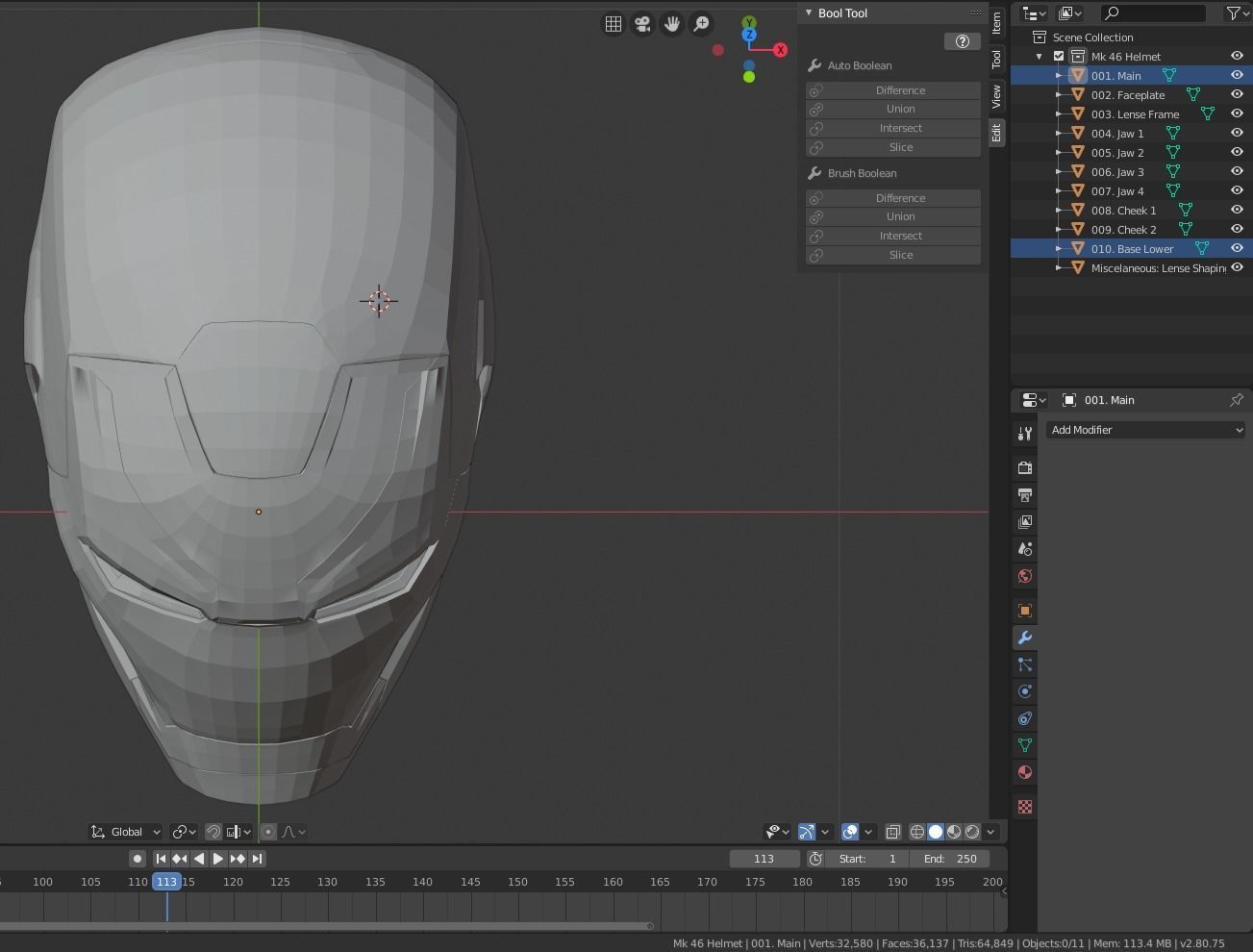Click Brush Boolean Union button

[900, 216]
